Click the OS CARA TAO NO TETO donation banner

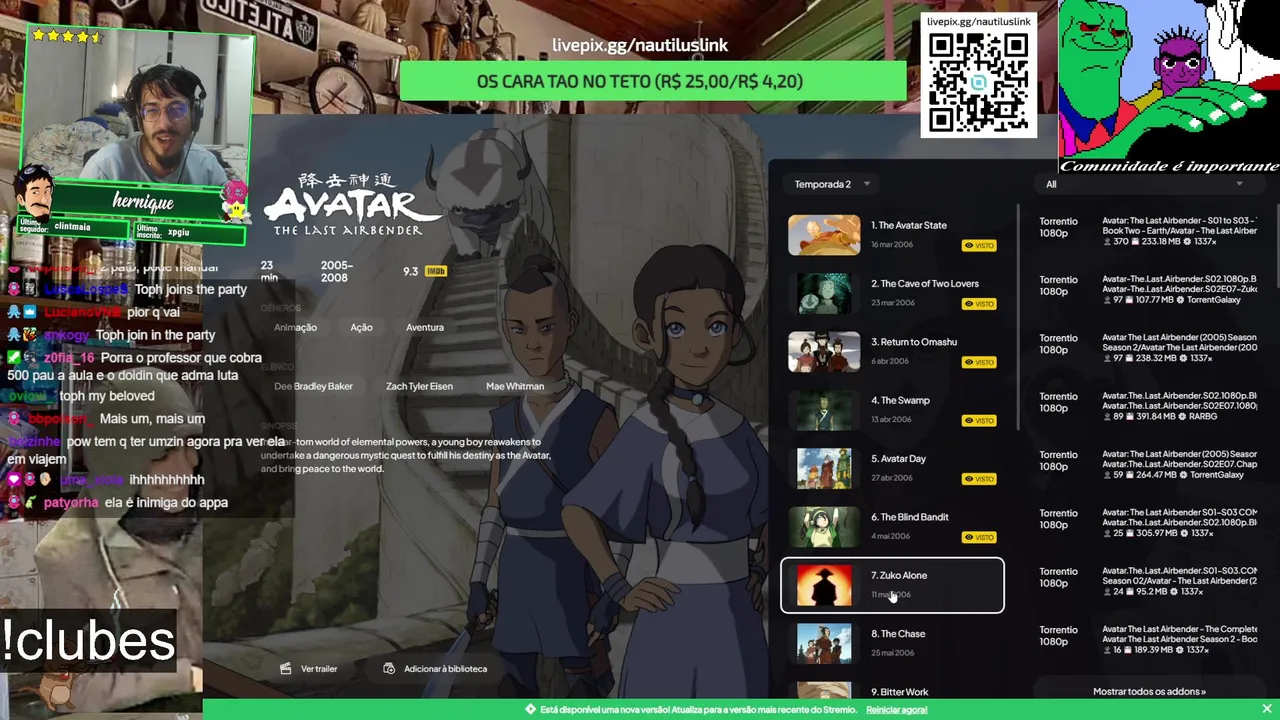(x=653, y=82)
